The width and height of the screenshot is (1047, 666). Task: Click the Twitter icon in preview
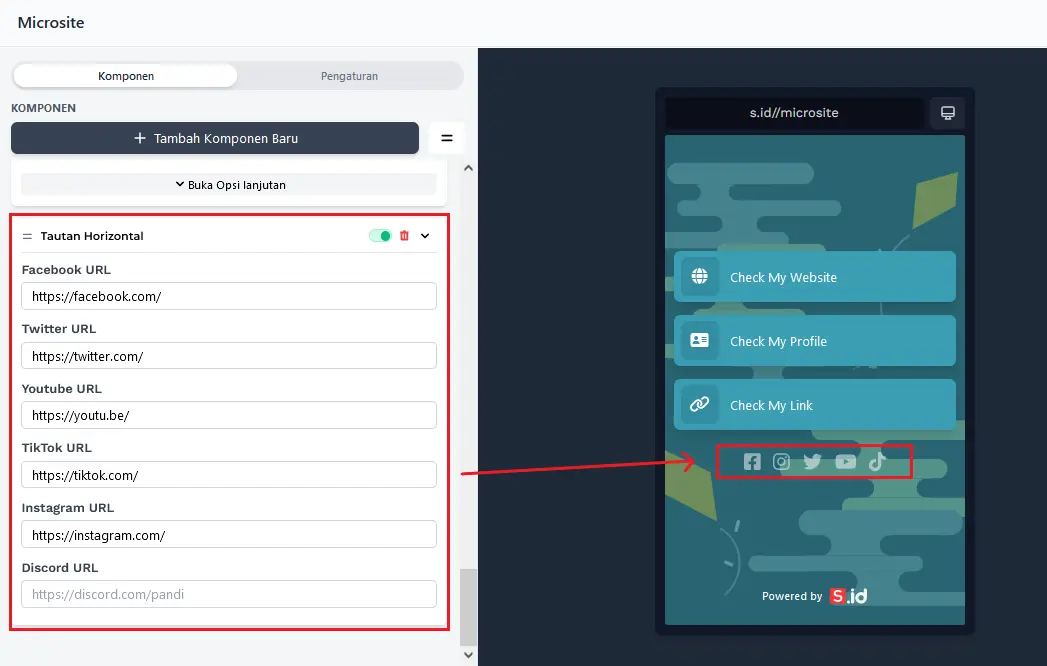(x=812, y=461)
